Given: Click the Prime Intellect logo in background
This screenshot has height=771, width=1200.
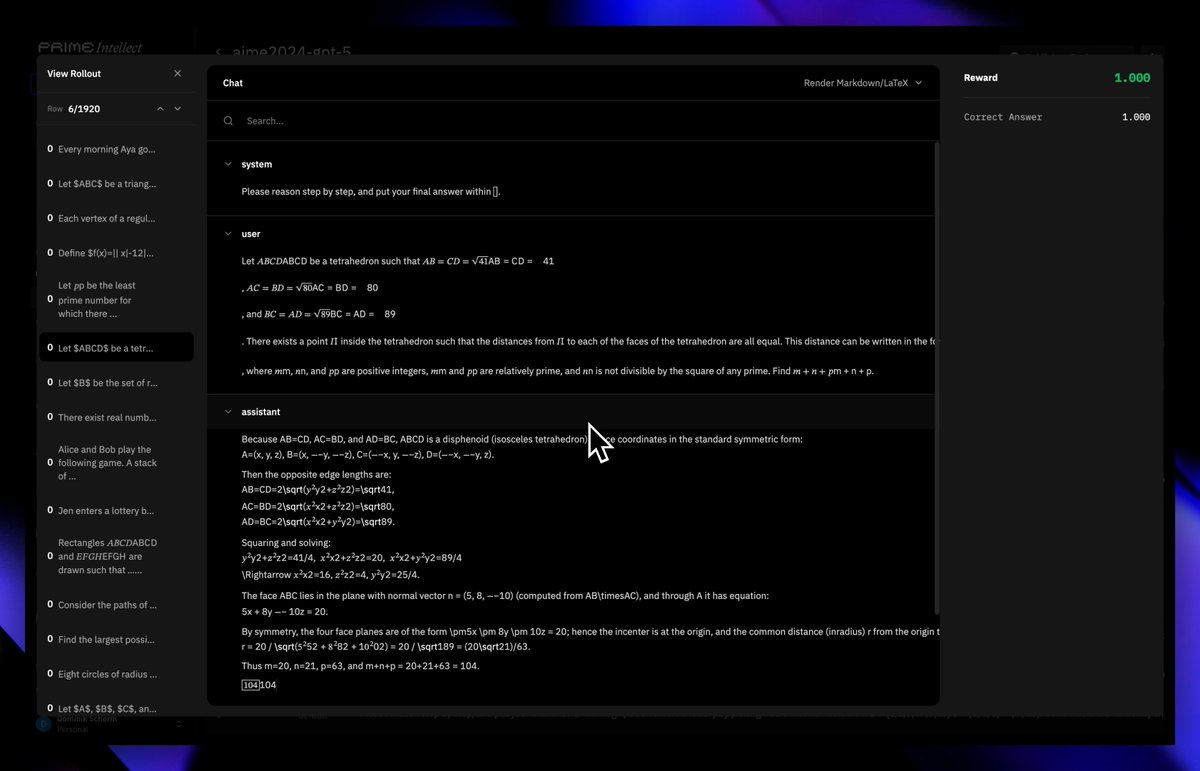Looking at the screenshot, I should pos(90,47).
